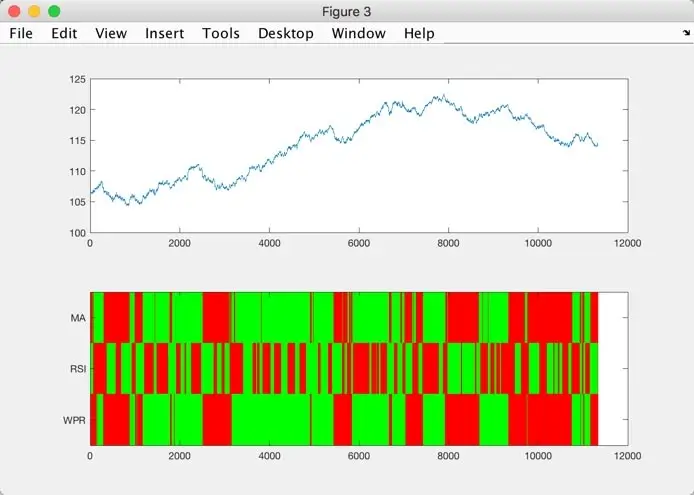Open the Help menu
This screenshot has height=495, width=694.
tap(419, 33)
